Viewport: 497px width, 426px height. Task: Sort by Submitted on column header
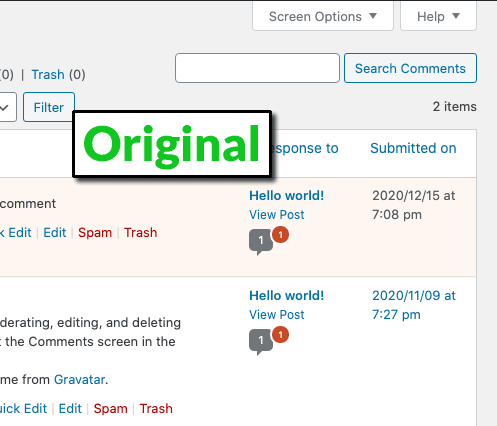coord(413,148)
